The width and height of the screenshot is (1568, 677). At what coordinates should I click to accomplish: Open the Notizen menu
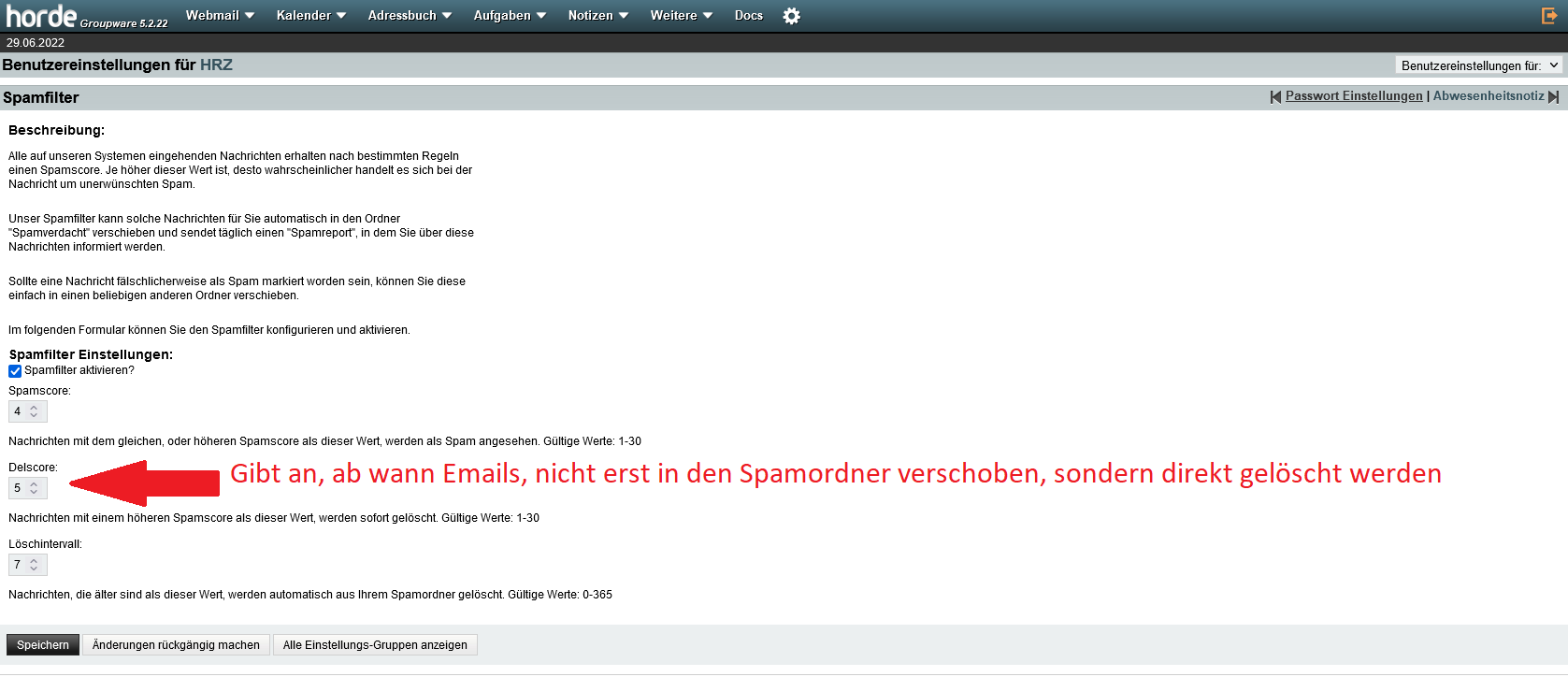[597, 16]
